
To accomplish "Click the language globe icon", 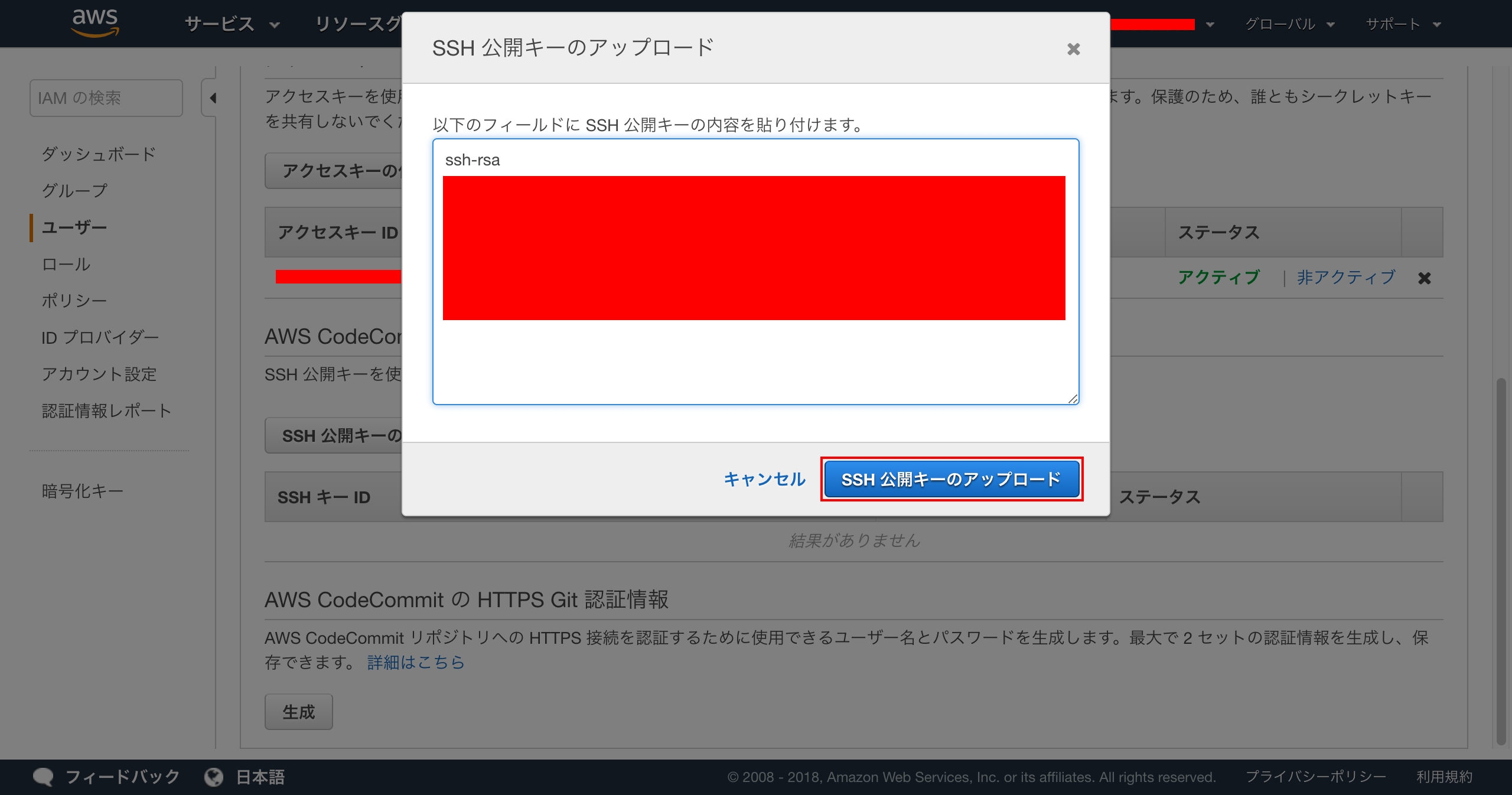I will pos(214,777).
